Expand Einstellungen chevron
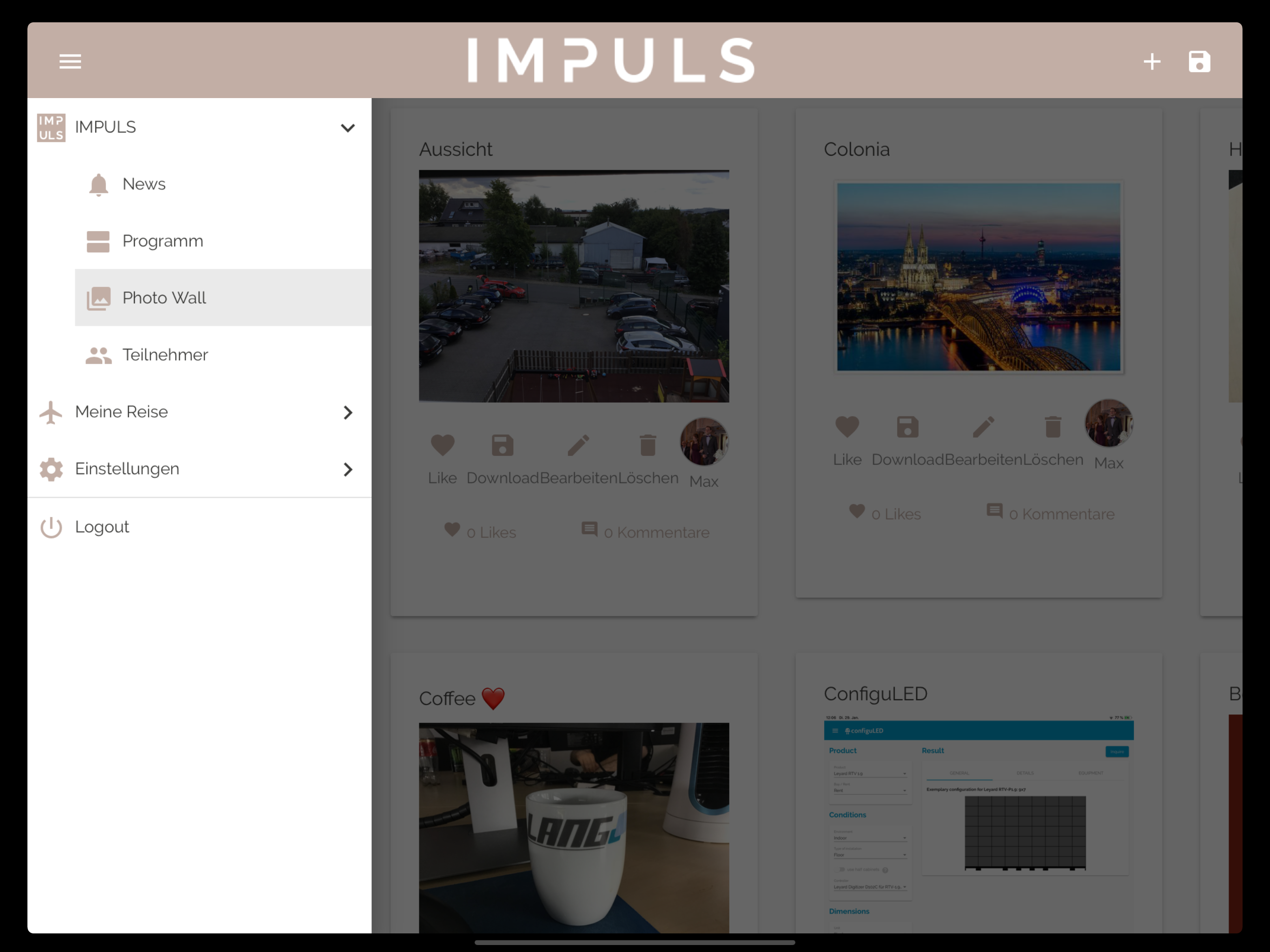 coord(347,469)
